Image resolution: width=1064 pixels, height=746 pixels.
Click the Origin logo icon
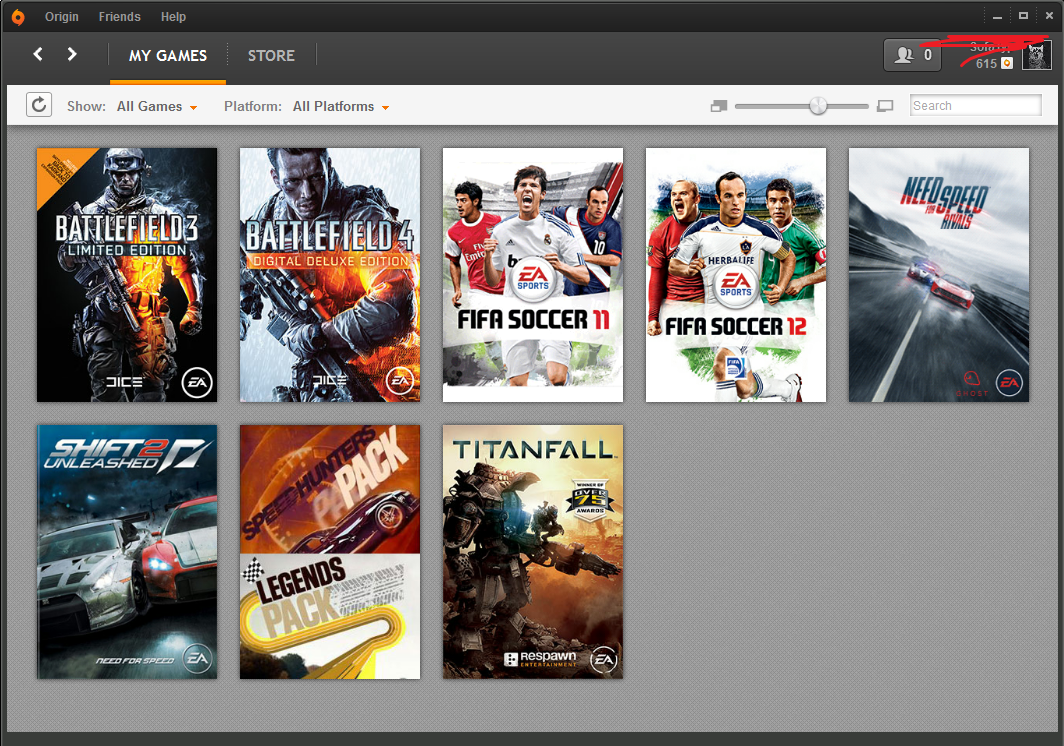(18, 17)
